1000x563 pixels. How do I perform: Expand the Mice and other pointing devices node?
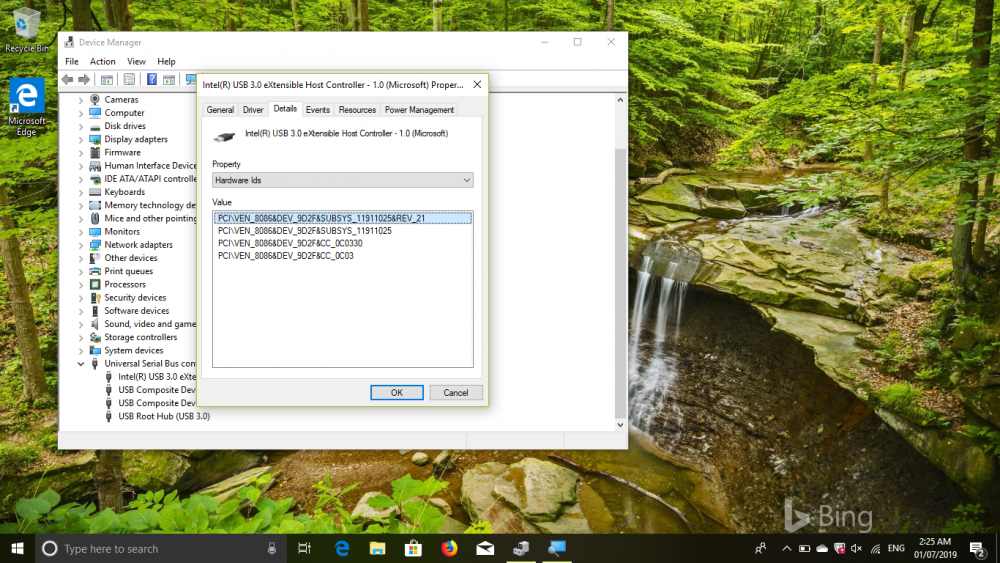[81, 219]
